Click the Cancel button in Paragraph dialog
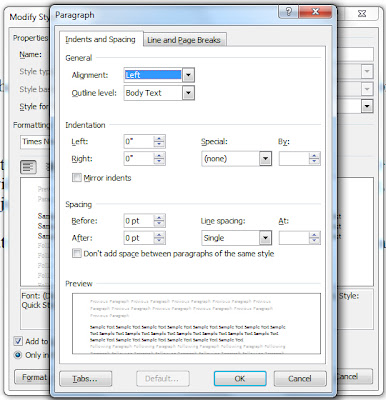 300,379
